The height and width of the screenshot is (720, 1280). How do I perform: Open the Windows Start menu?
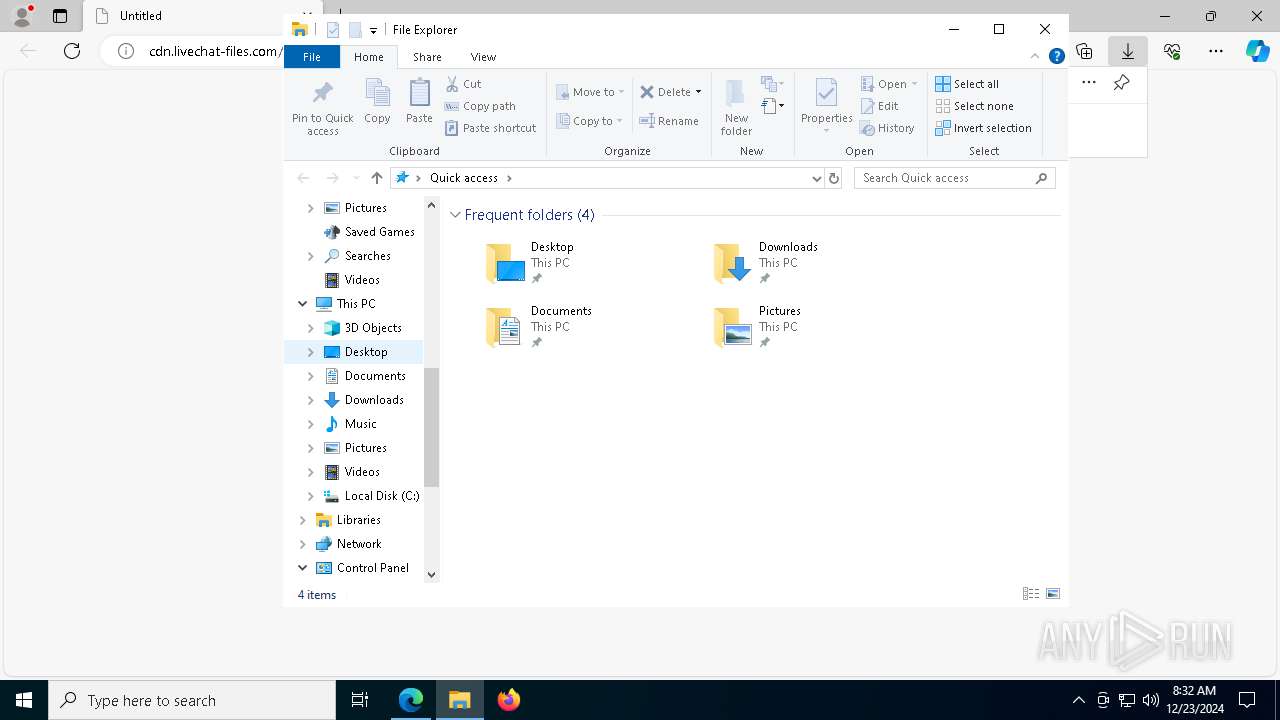tap(24, 700)
